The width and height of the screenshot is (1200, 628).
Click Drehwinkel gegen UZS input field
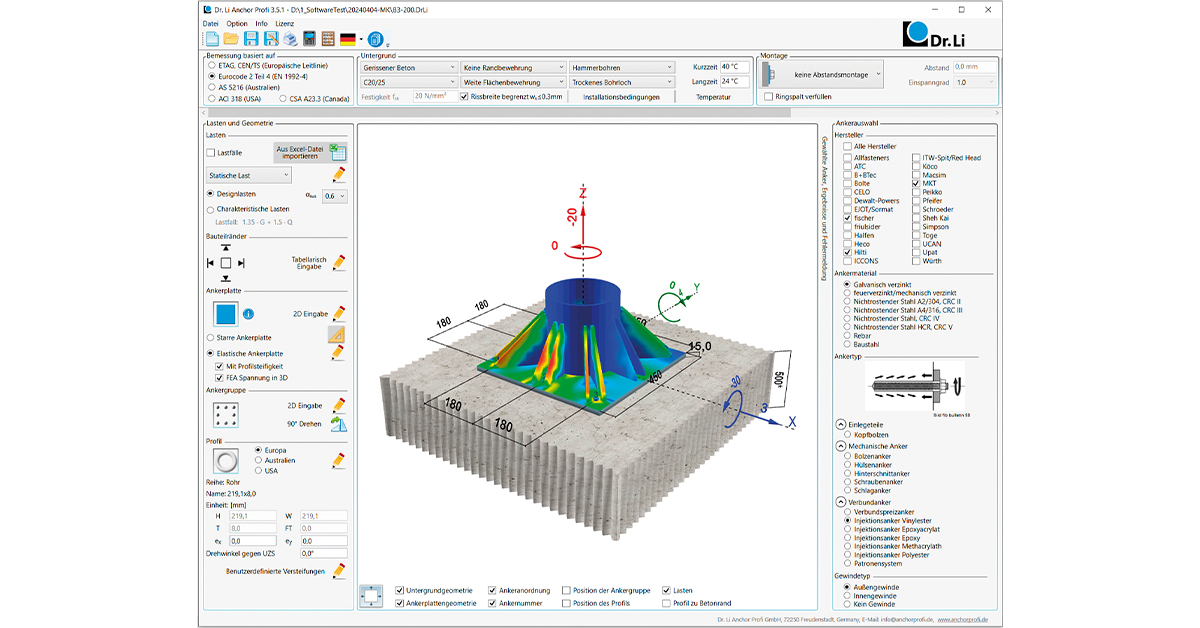(322, 553)
